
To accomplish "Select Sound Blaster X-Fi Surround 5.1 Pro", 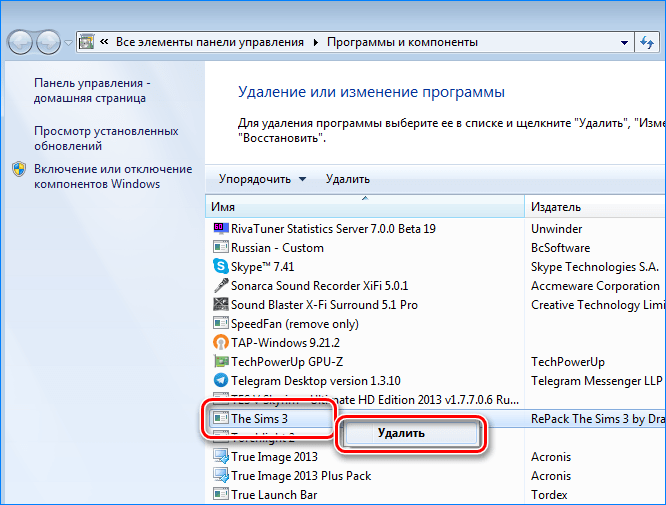I will tap(324, 305).
